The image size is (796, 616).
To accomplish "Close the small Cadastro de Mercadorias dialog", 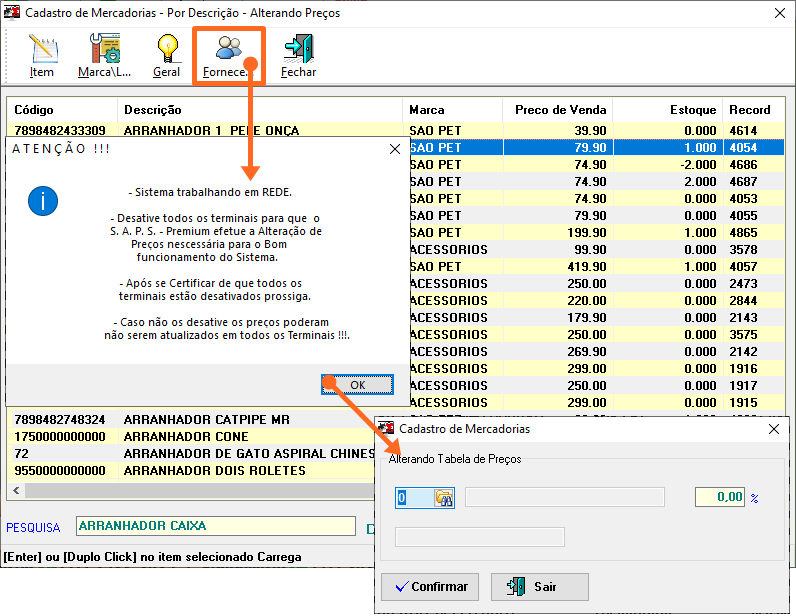I will coord(774,429).
